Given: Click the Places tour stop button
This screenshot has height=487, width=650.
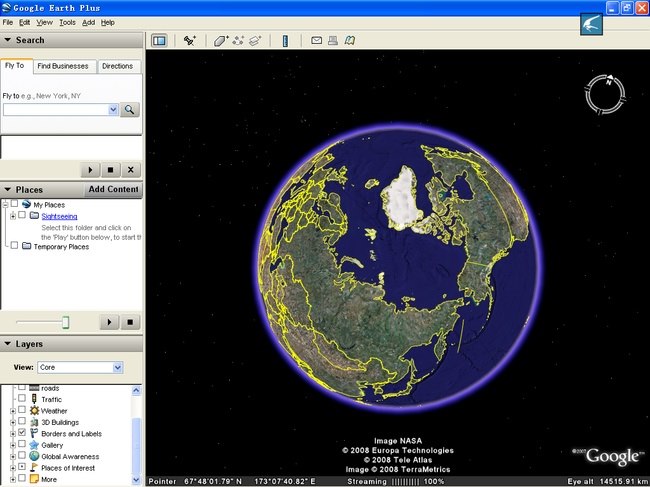Looking at the screenshot, I should [x=130, y=322].
